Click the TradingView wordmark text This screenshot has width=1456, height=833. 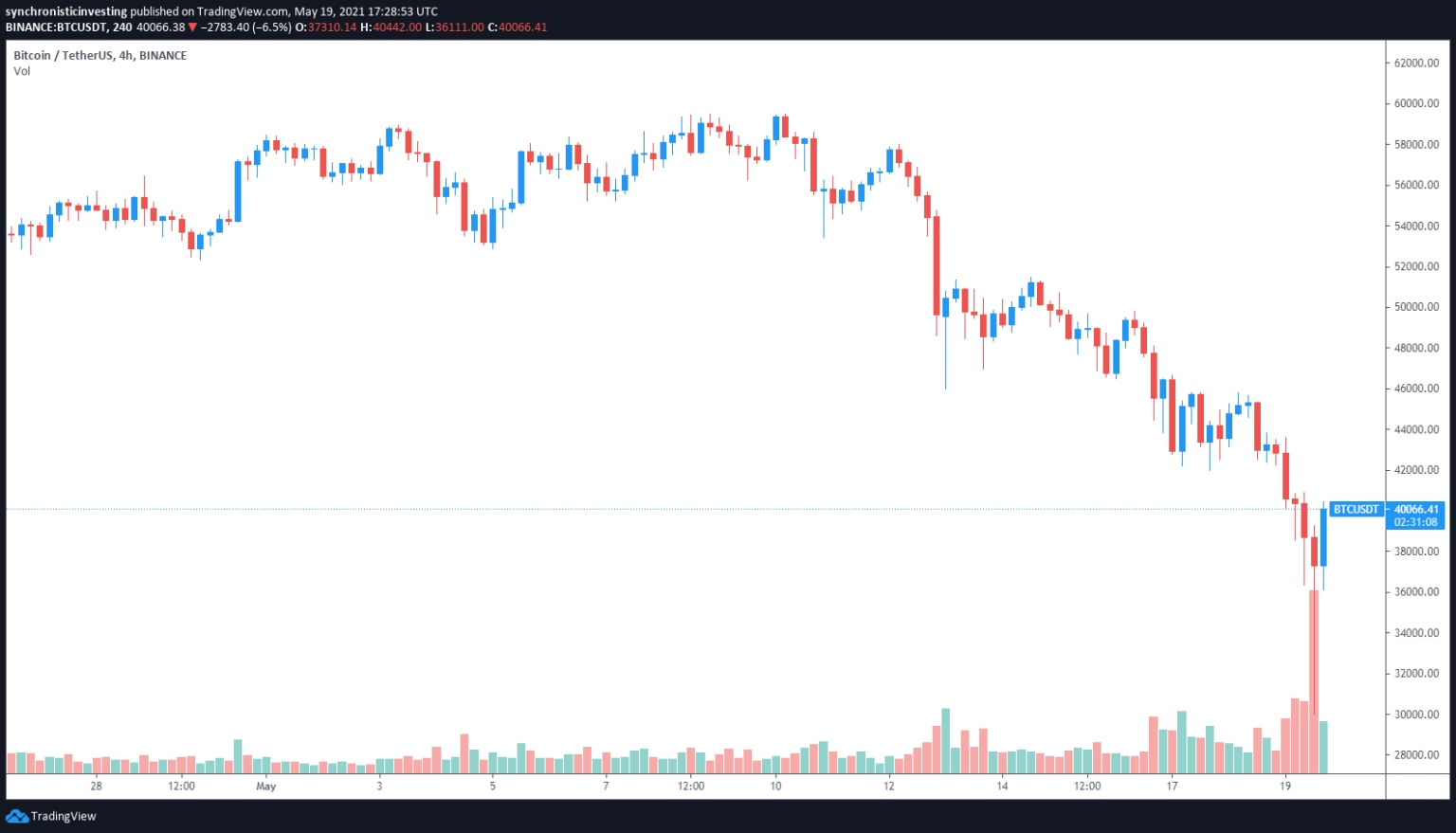[64, 816]
